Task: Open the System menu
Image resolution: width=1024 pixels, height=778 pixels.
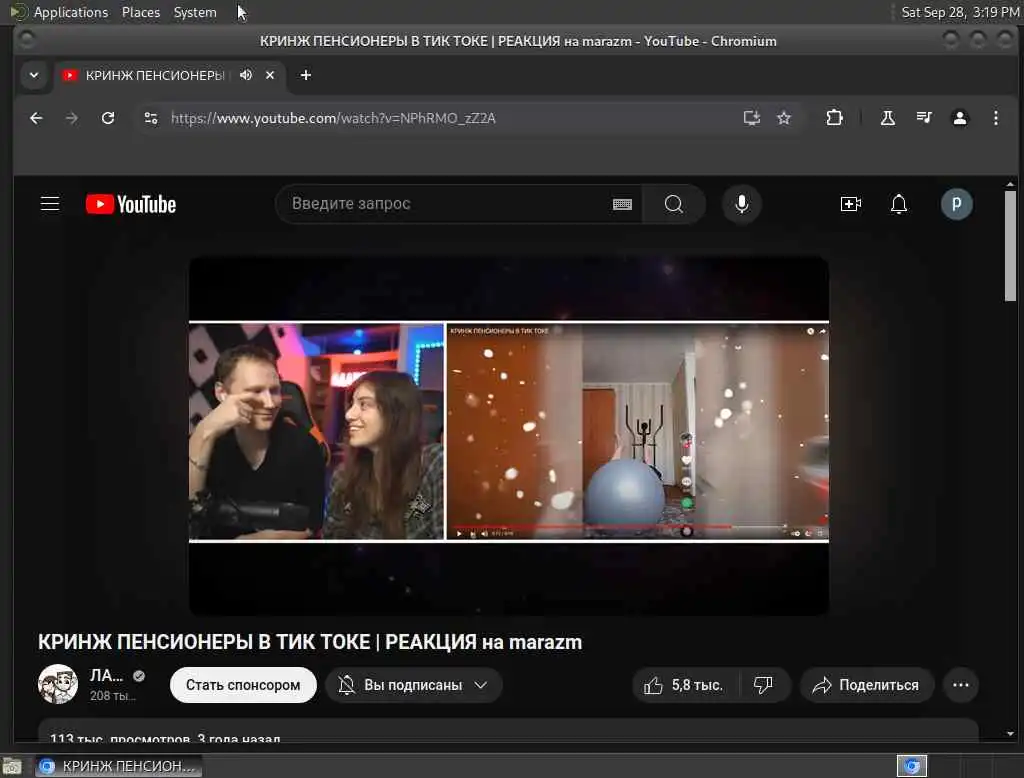Action: [195, 12]
